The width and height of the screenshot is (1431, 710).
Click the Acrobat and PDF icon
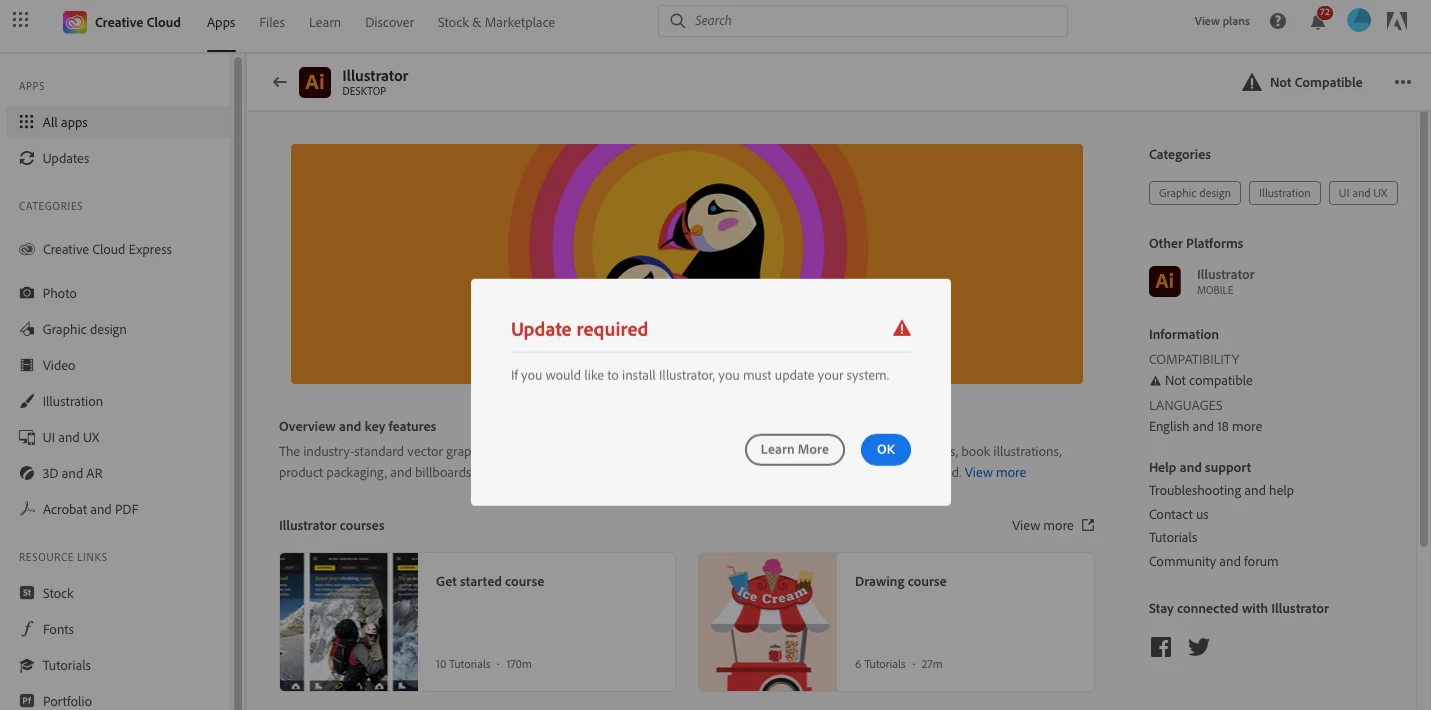click(x=27, y=509)
